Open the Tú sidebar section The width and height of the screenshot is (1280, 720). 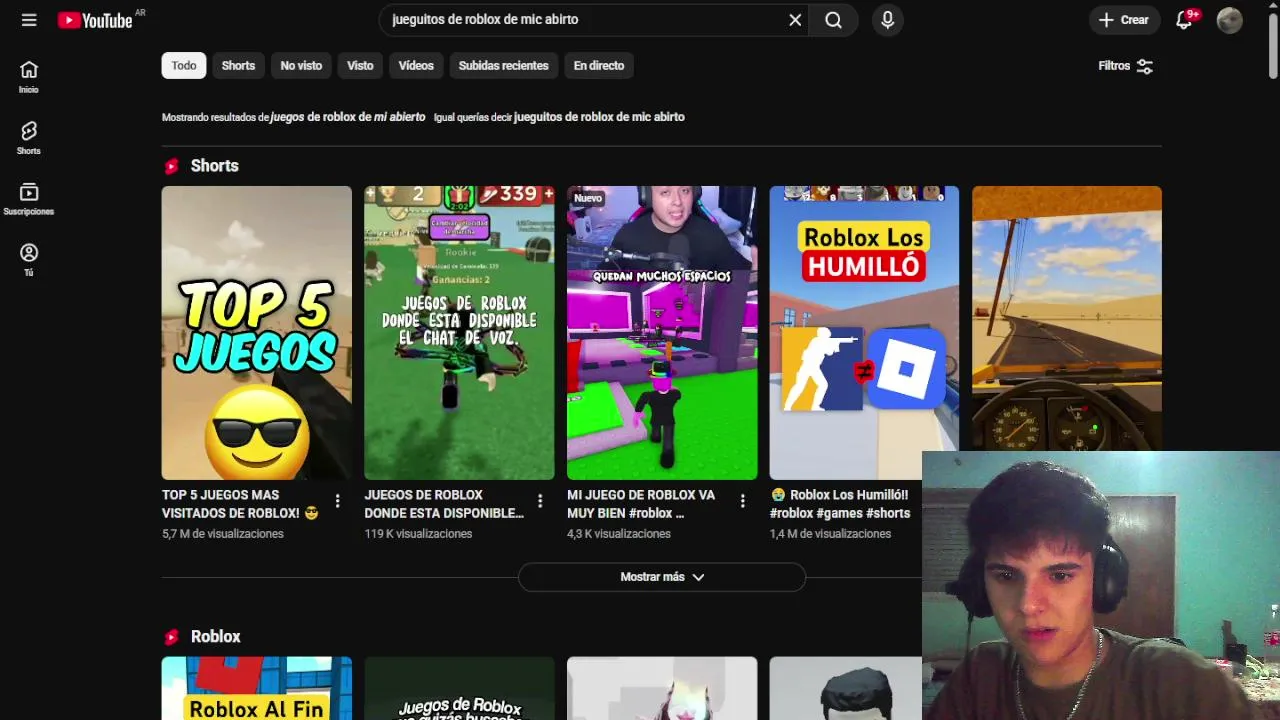29,260
